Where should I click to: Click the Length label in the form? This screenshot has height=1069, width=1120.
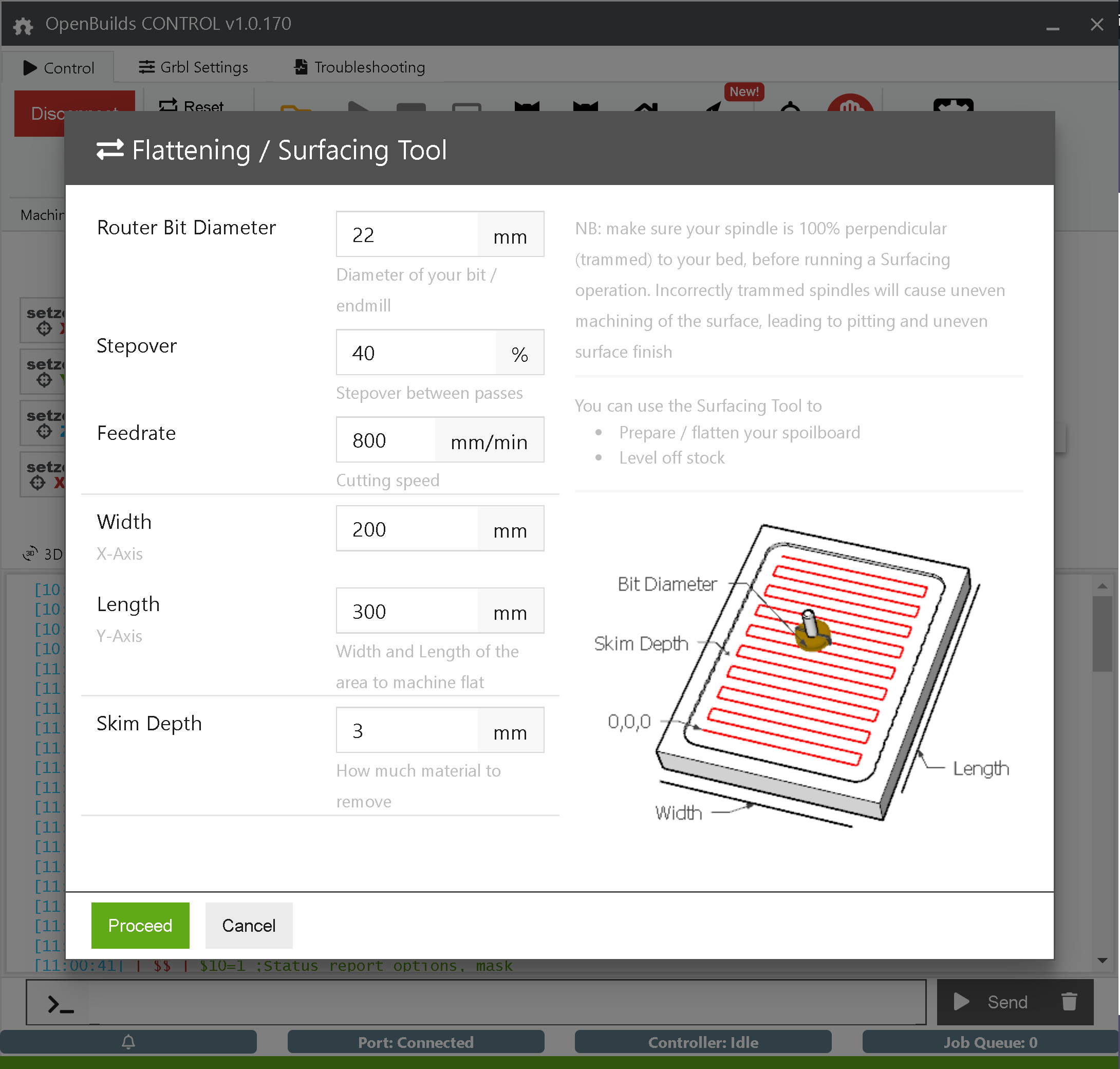tap(128, 604)
